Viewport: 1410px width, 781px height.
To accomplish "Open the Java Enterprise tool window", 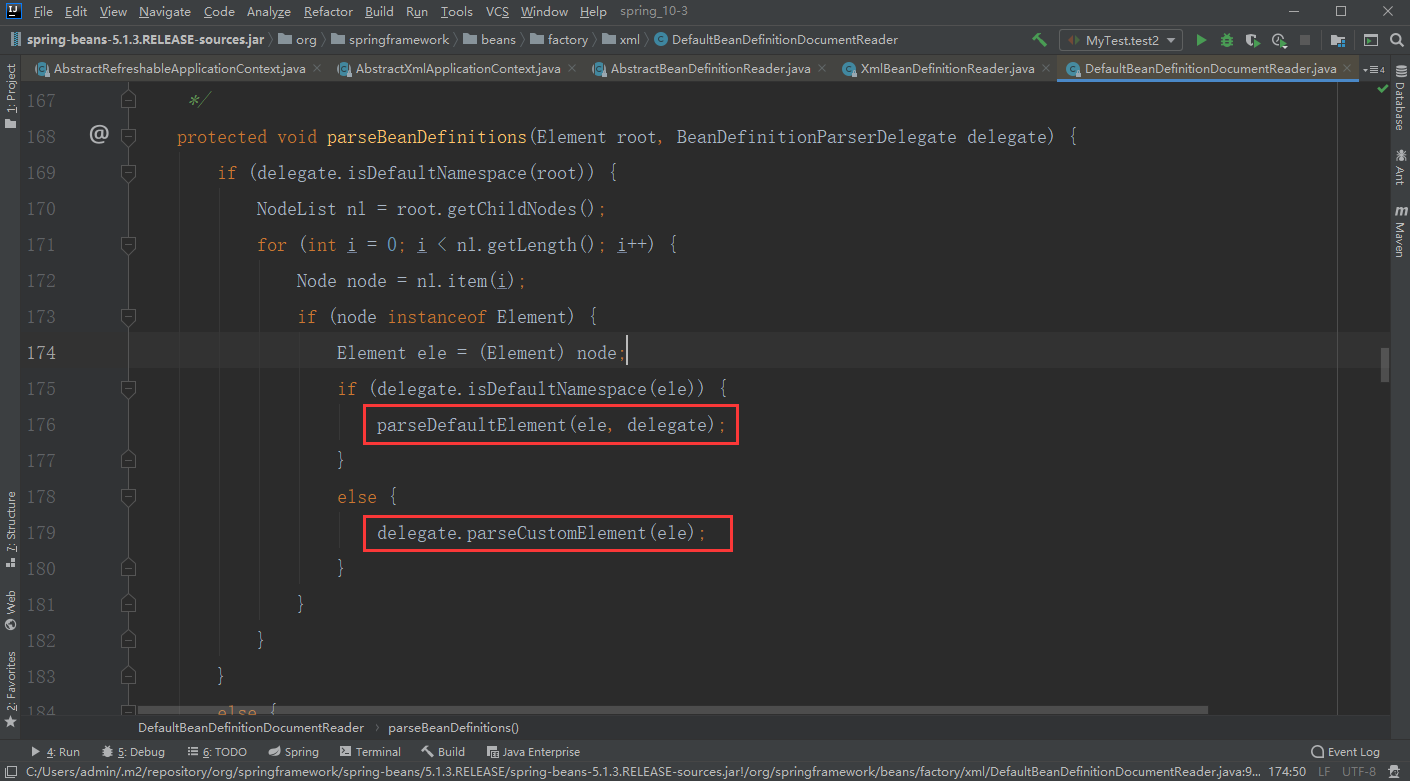I will (x=533, y=752).
